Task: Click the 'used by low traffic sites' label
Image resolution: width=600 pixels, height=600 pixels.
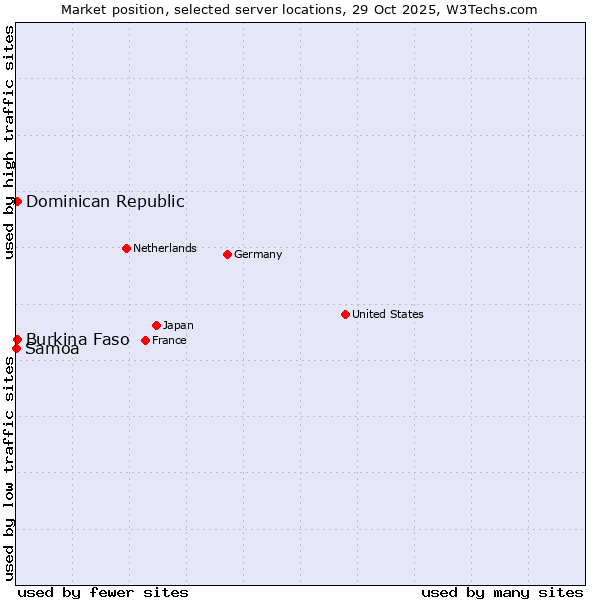Action: coord(9,468)
